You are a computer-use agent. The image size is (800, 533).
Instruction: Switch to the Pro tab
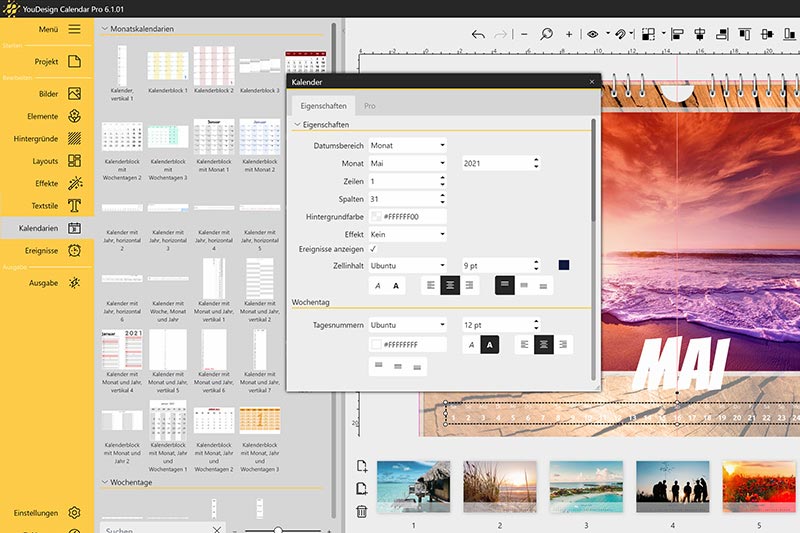coord(370,105)
